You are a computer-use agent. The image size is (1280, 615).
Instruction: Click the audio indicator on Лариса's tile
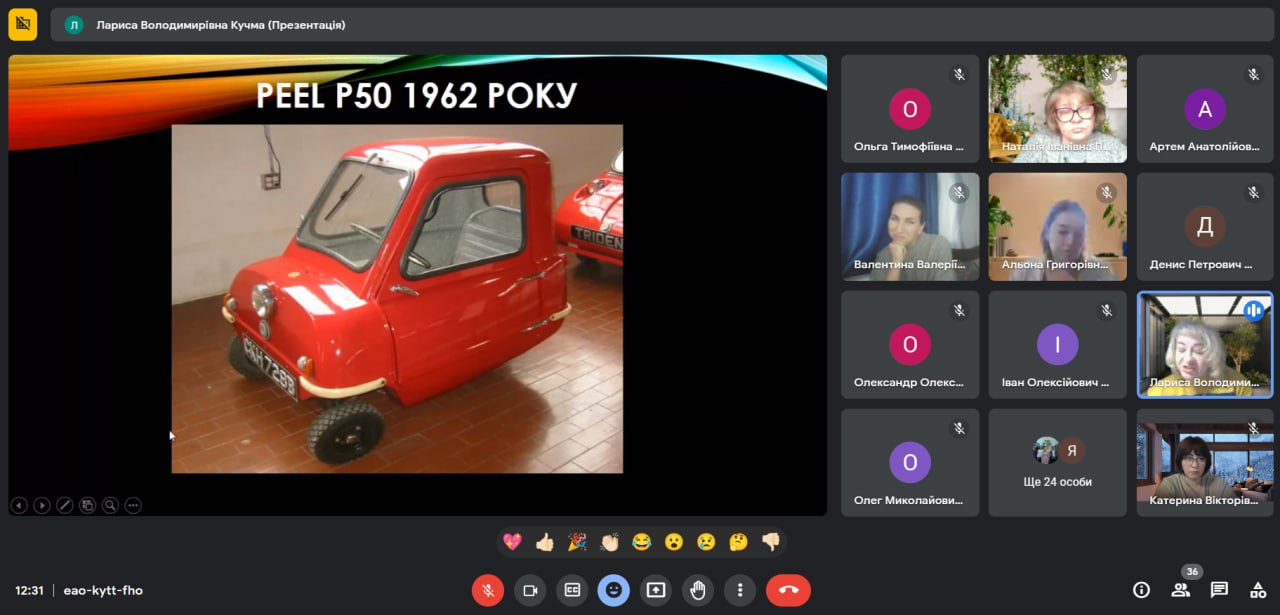point(1254,311)
